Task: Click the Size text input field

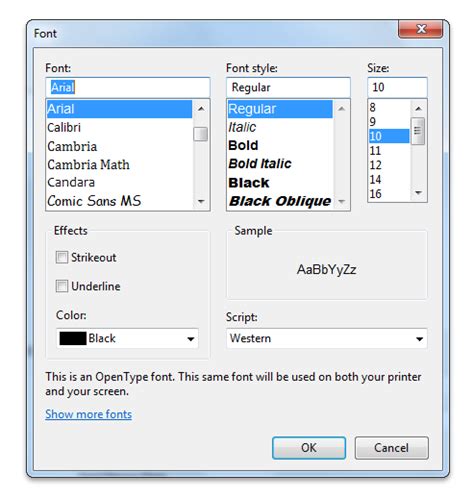Action: pyautogui.click(x=397, y=87)
